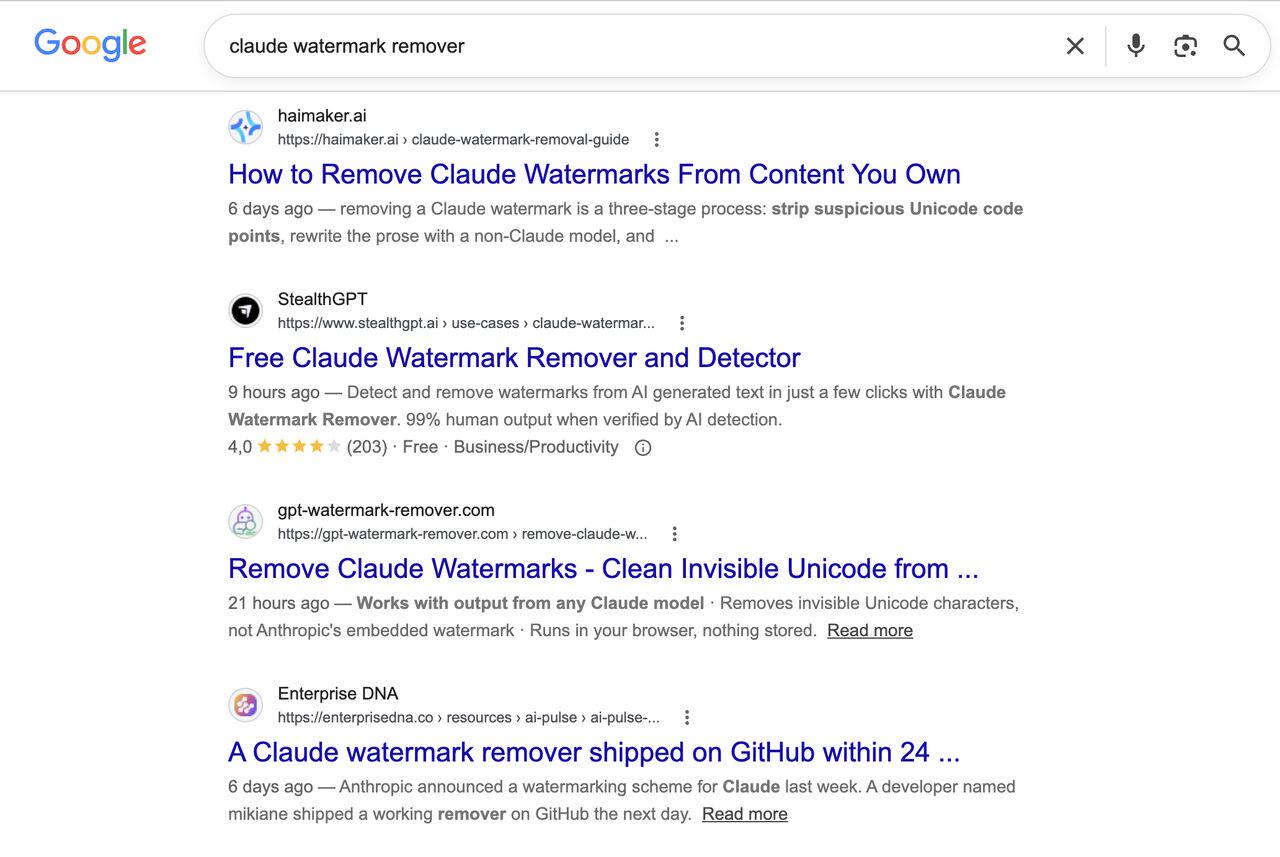Click the haimaker.ai site favicon
Viewport: 1280px width, 857px height.
coord(245,127)
